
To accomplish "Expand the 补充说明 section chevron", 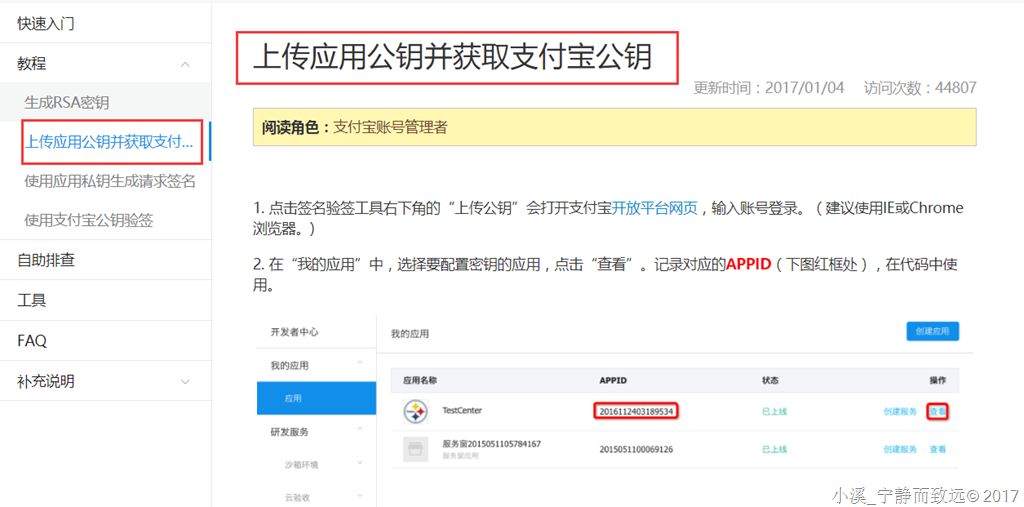I will 185,382.
